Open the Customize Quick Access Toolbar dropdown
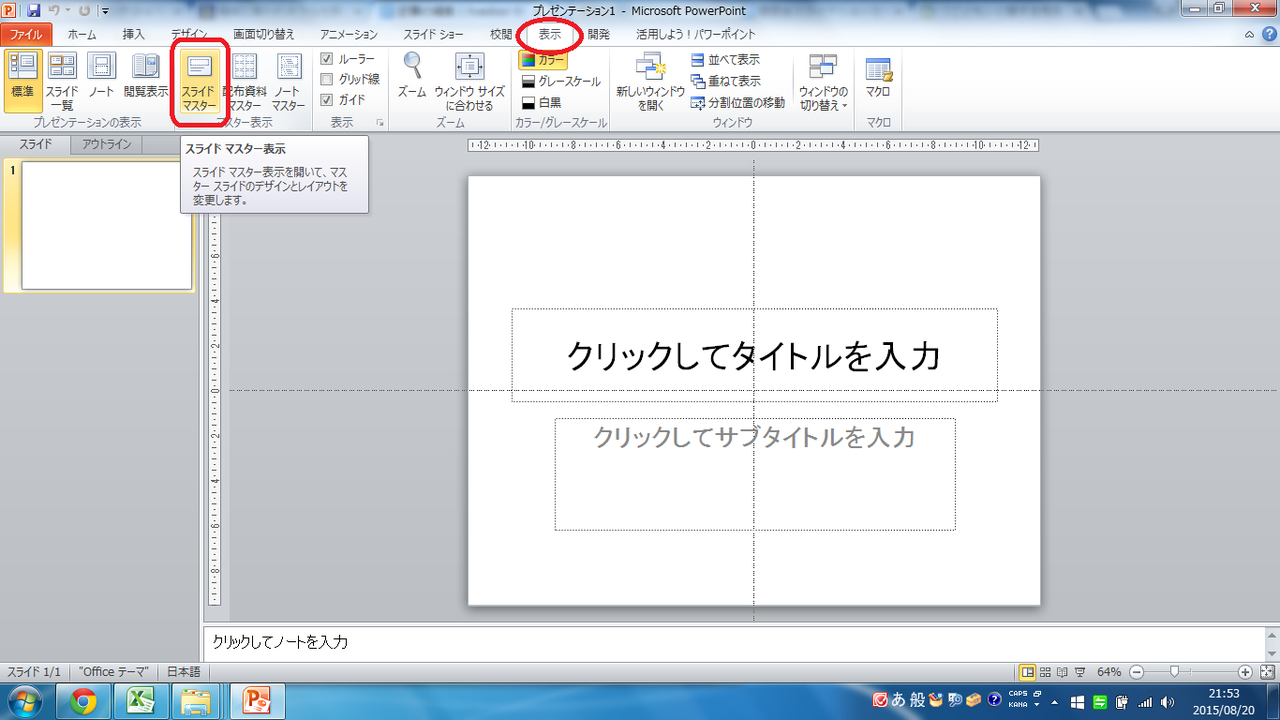 point(105,11)
